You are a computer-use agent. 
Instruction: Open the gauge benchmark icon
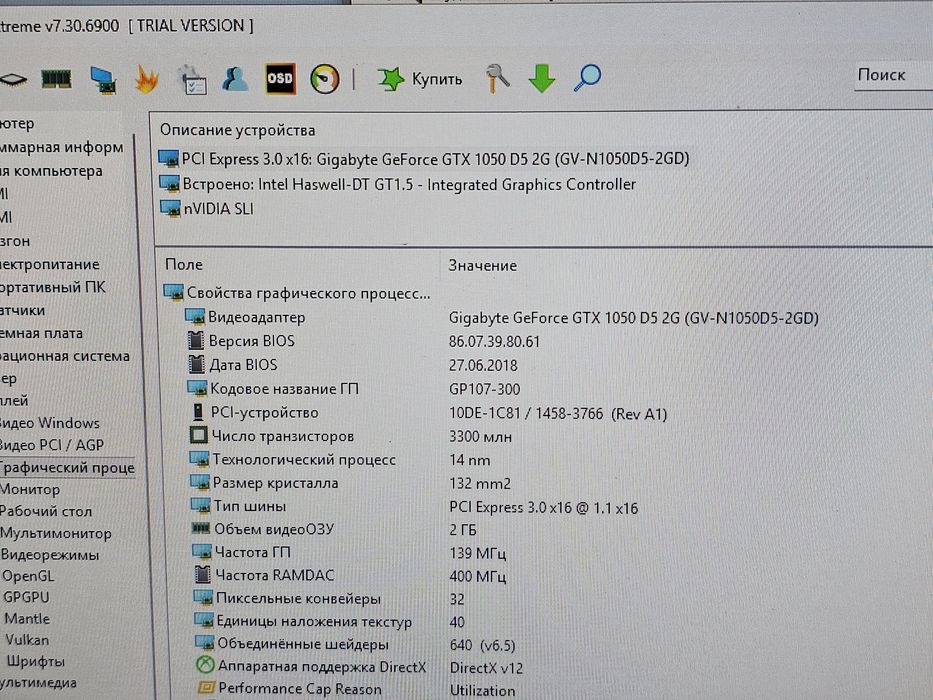point(324,79)
